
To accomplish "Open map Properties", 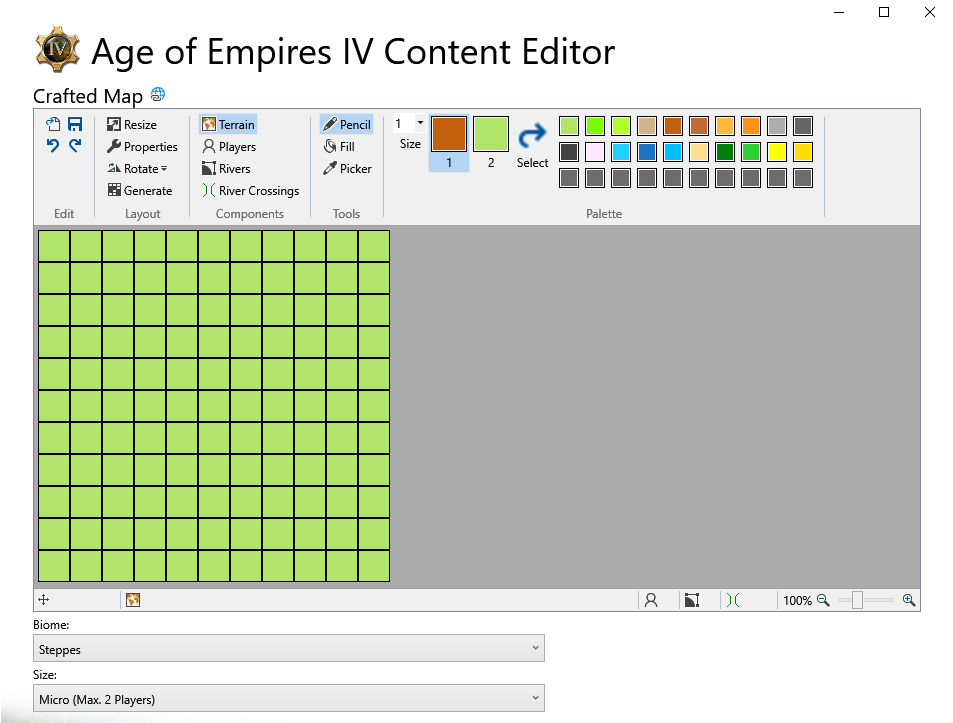I will (142, 146).
